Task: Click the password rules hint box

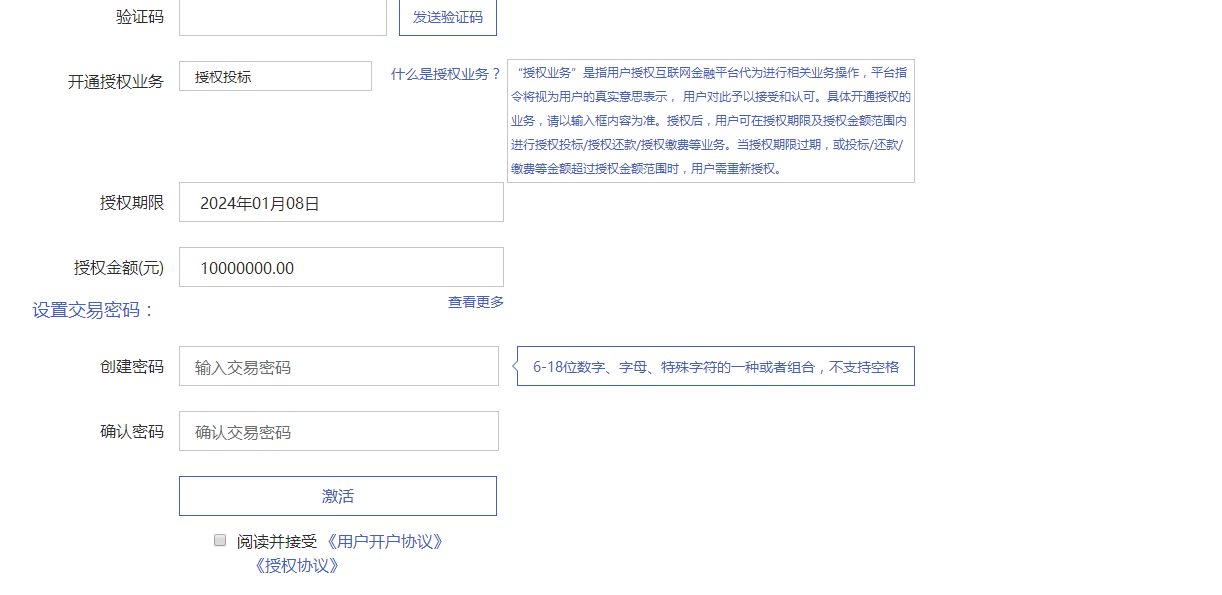Action: 715,366
